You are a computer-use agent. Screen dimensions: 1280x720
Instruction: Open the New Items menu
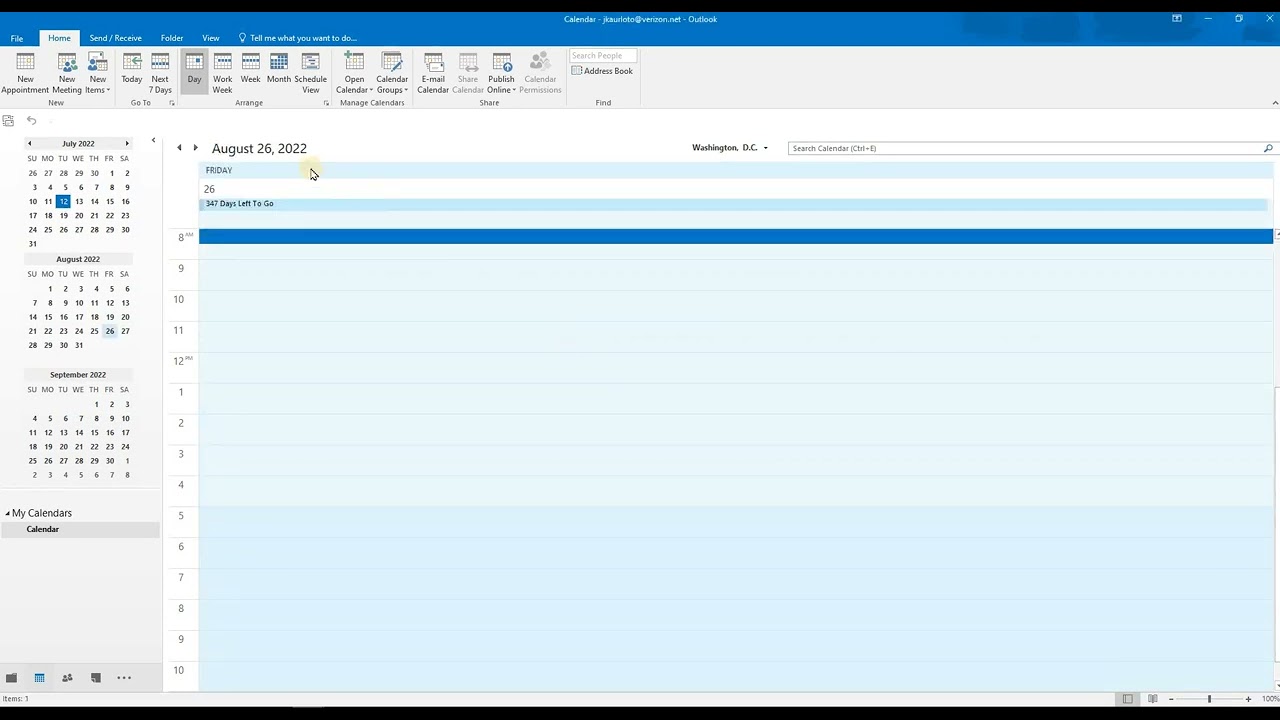97,73
